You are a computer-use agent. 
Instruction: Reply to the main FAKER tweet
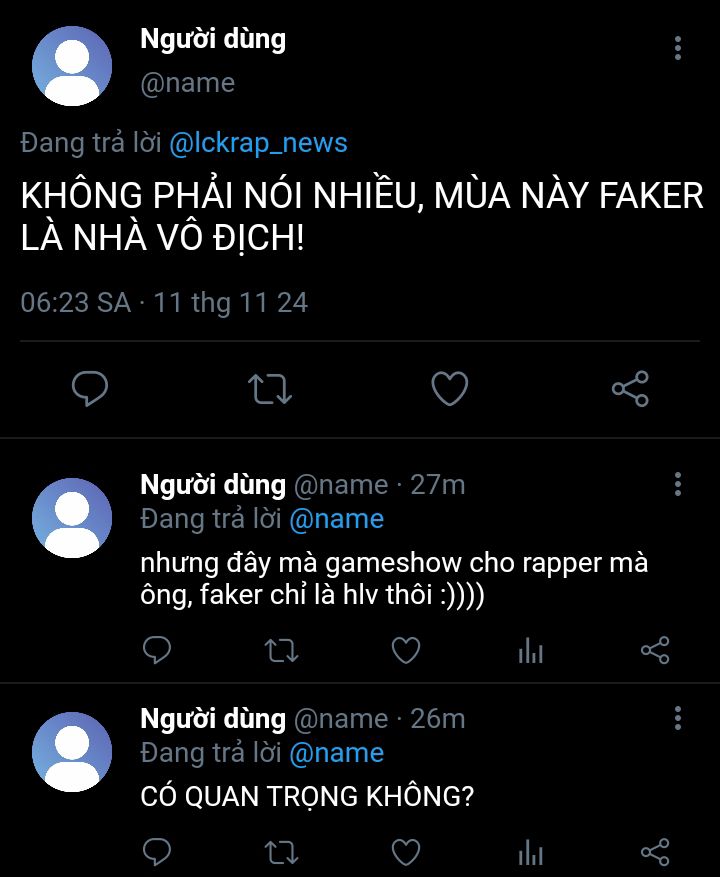(90, 388)
